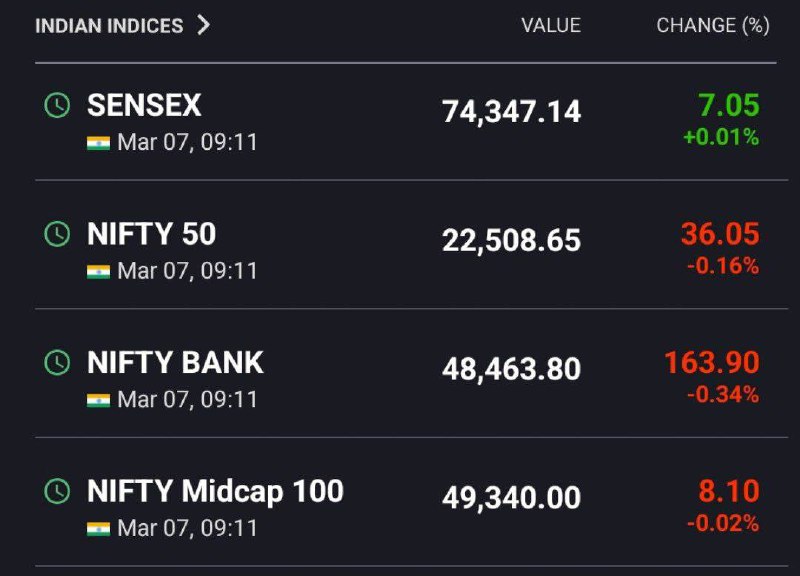Screen dimensions: 800x576
Task: Click the India flag under NIFTY Midcap 100
Action: point(98,529)
